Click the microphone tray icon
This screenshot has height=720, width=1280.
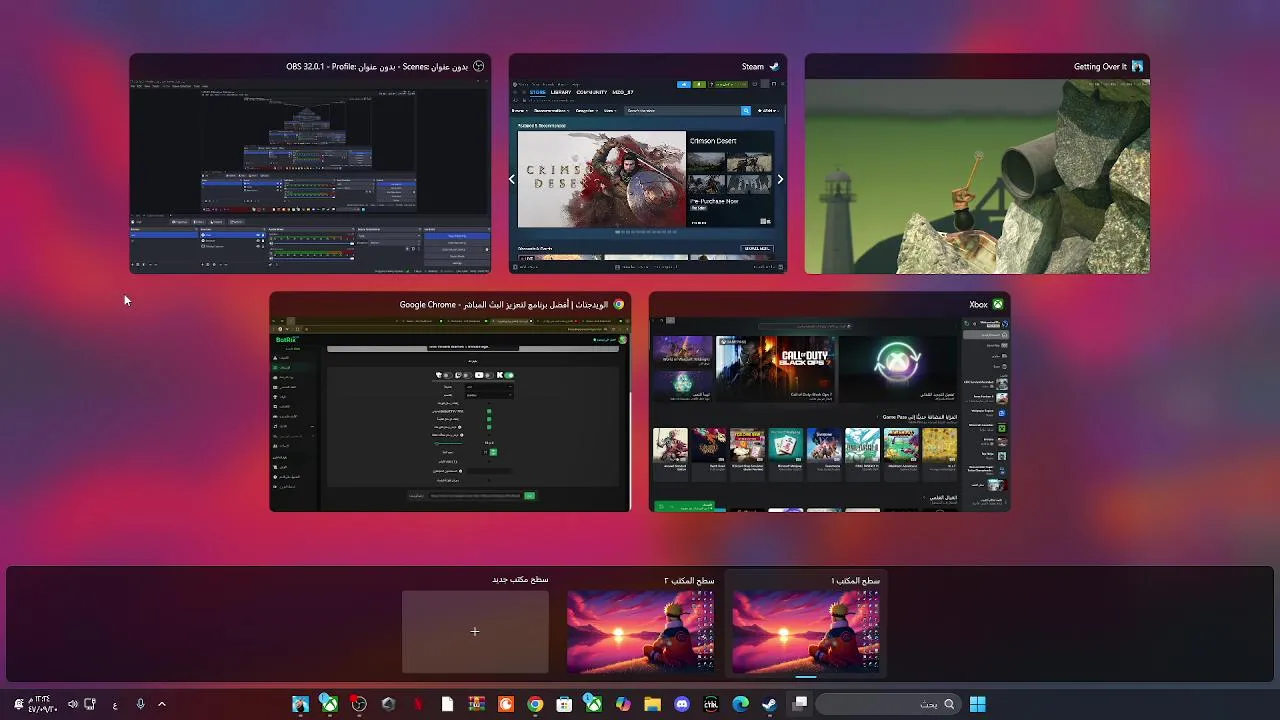[x=140, y=704]
